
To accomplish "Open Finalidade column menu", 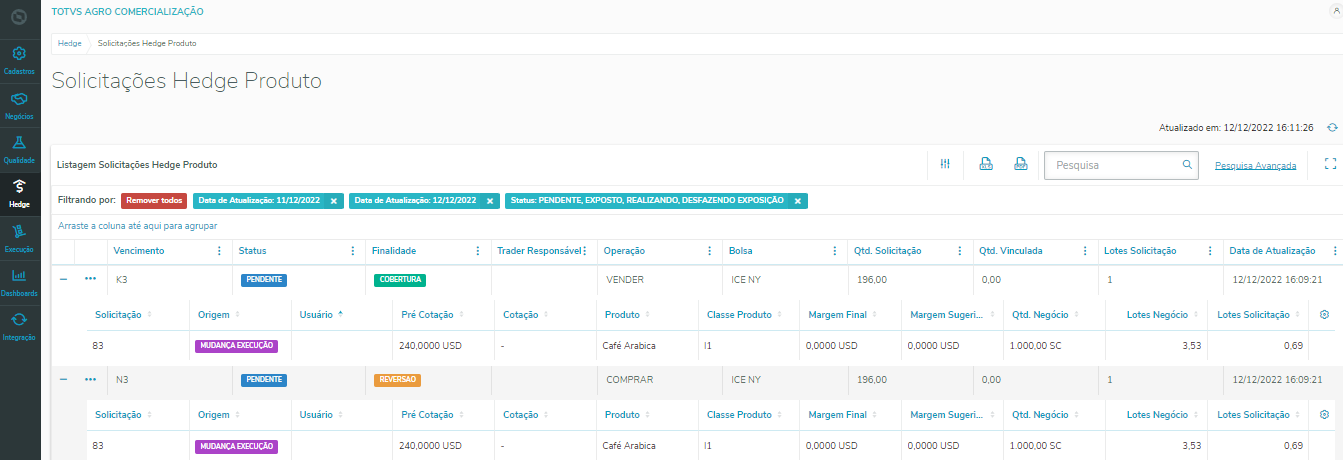I will pos(479,251).
